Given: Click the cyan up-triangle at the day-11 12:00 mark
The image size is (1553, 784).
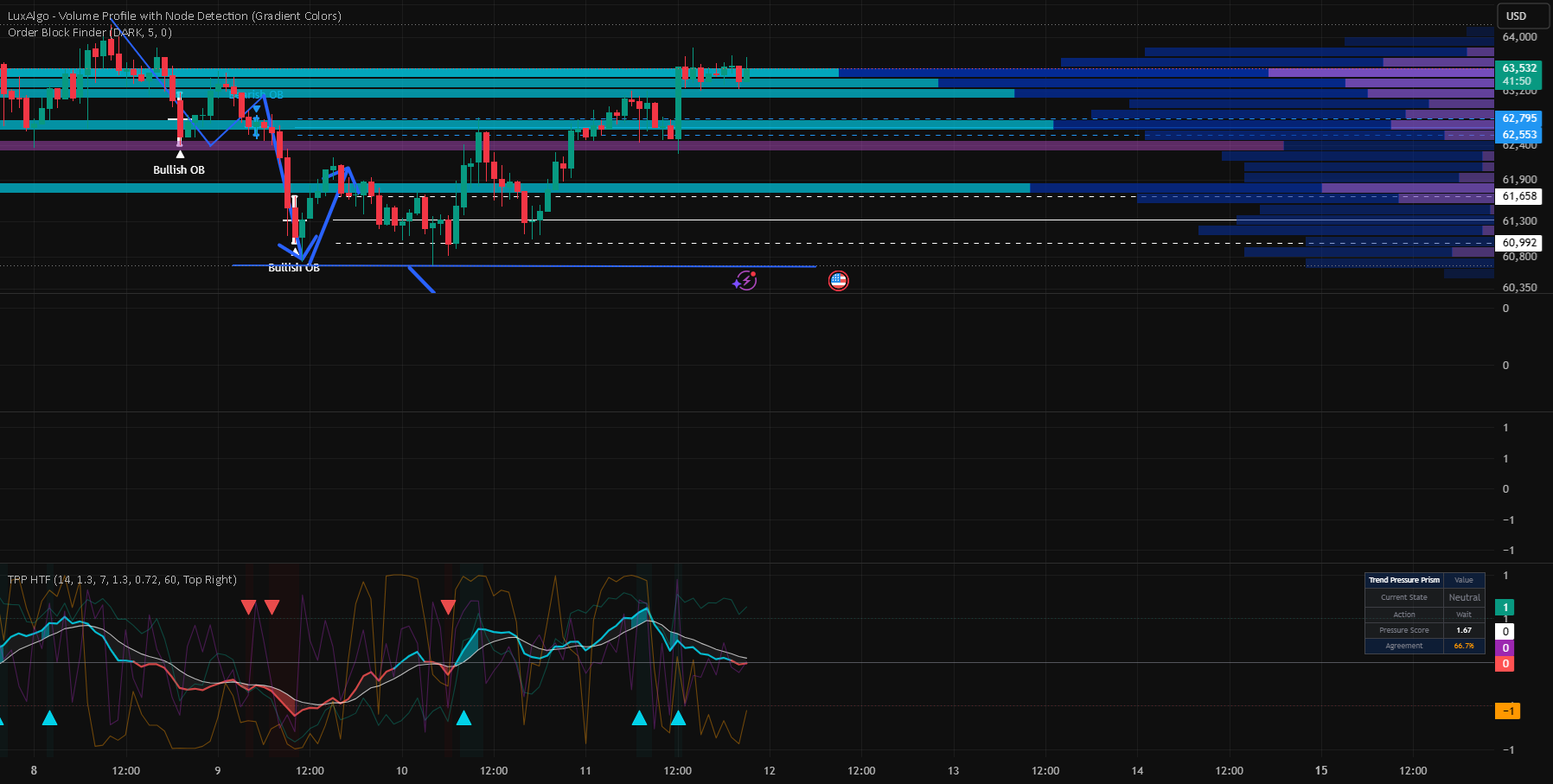Looking at the screenshot, I should [x=678, y=717].
